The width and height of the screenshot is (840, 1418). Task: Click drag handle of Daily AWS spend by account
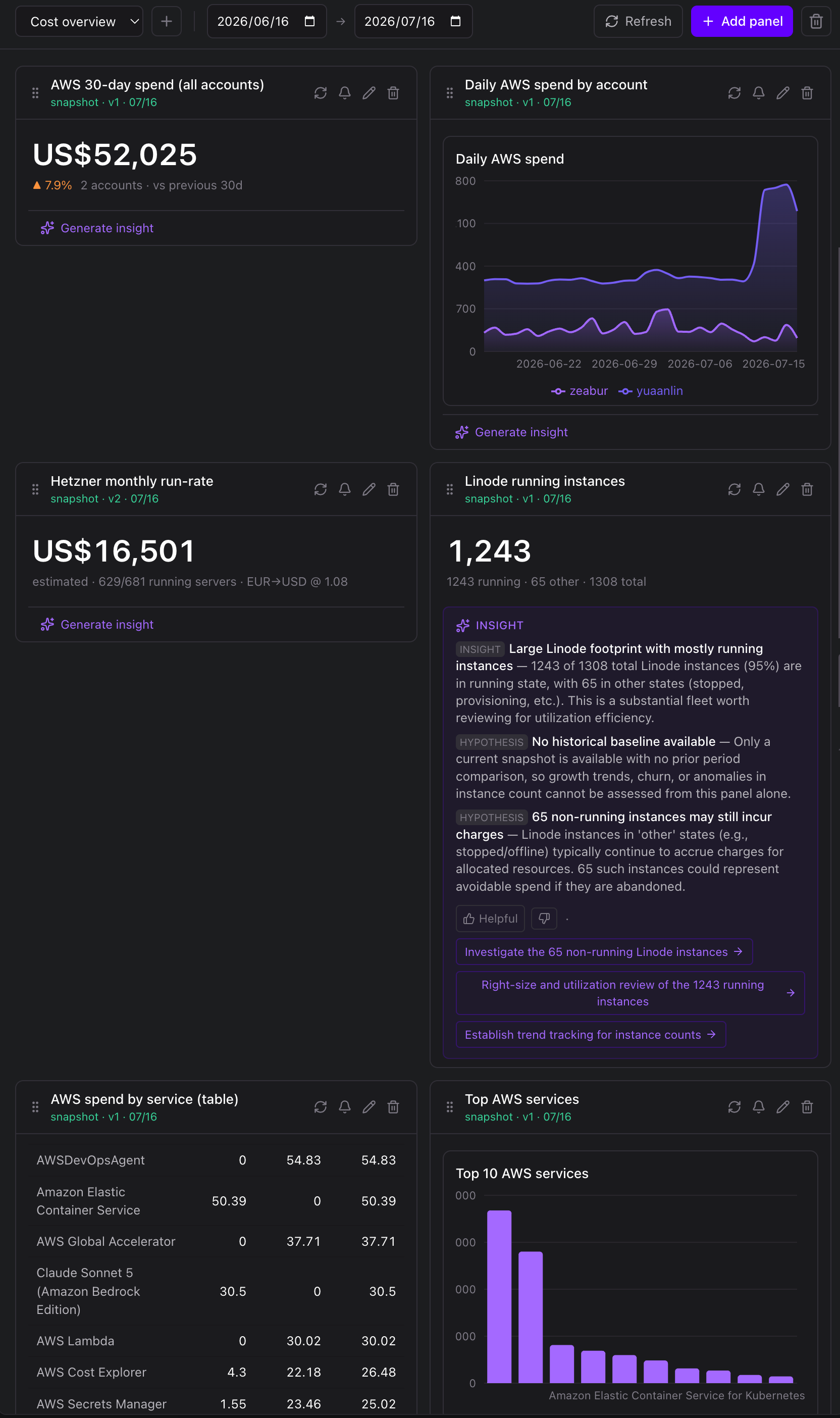point(449,93)
